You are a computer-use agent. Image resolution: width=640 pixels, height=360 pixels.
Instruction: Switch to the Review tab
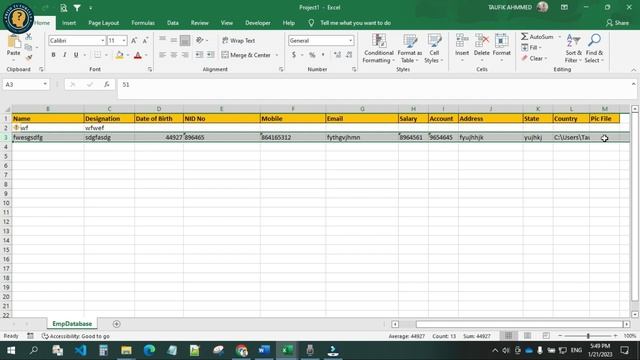tap(200, 23)
